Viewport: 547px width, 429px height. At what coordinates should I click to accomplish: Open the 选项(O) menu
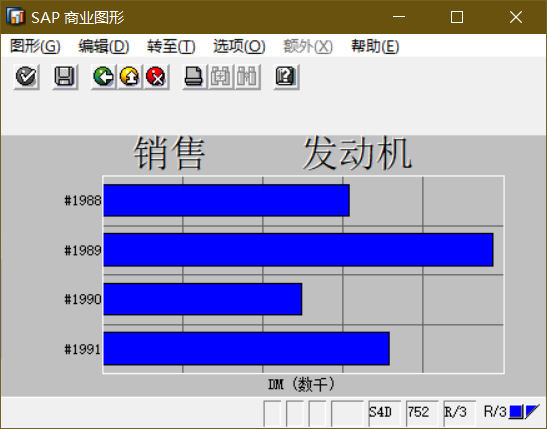(239, 46)
